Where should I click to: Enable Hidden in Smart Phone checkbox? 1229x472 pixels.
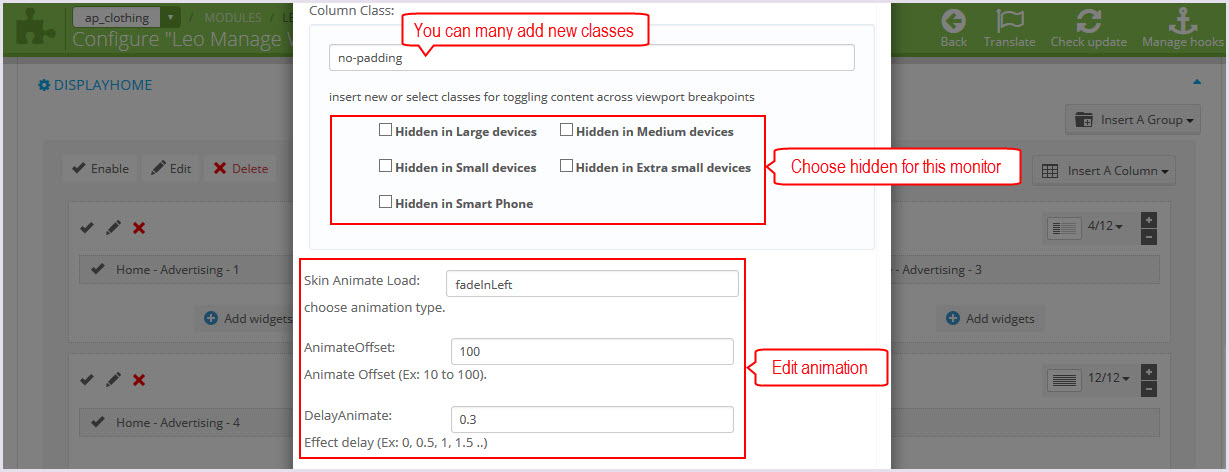(385, 202)
